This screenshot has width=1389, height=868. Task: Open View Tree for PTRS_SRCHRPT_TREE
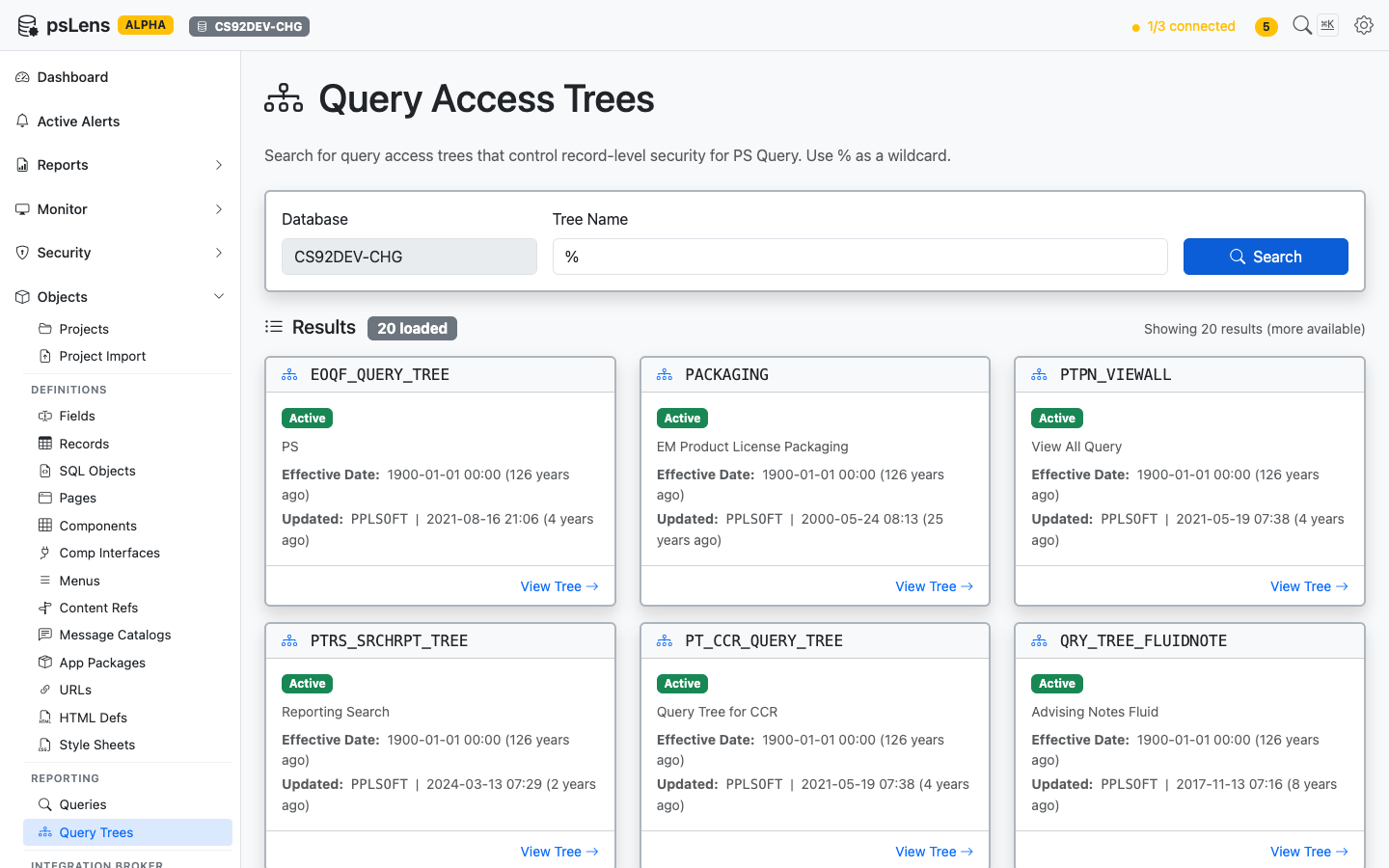click(x=559, y=852)
